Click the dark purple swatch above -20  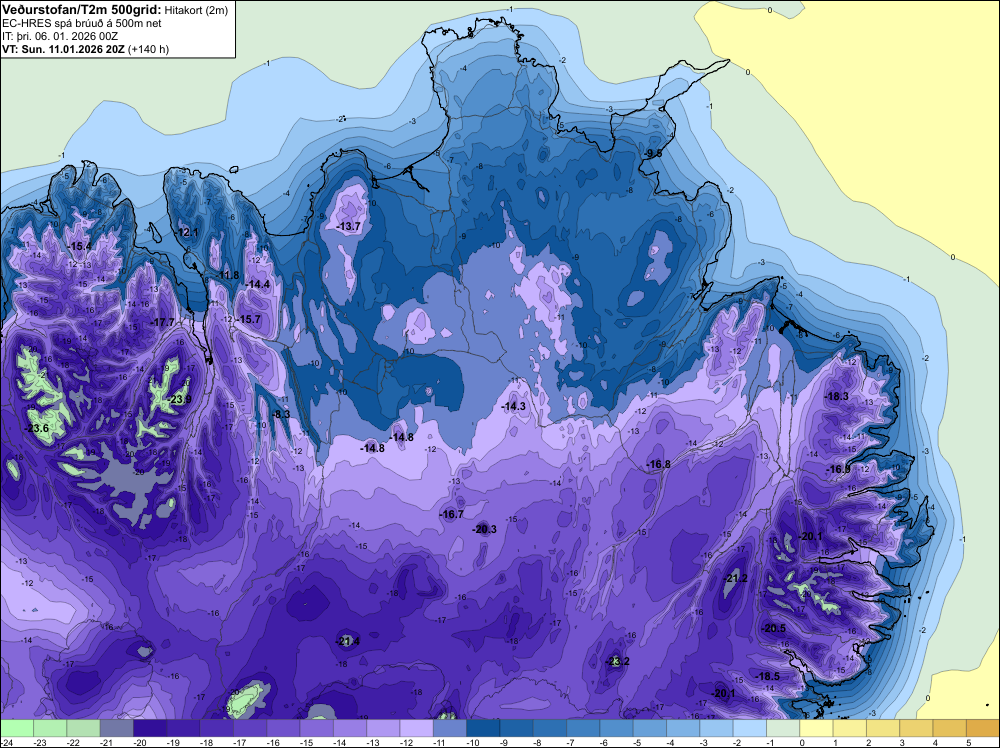click(x=150, y=728)
